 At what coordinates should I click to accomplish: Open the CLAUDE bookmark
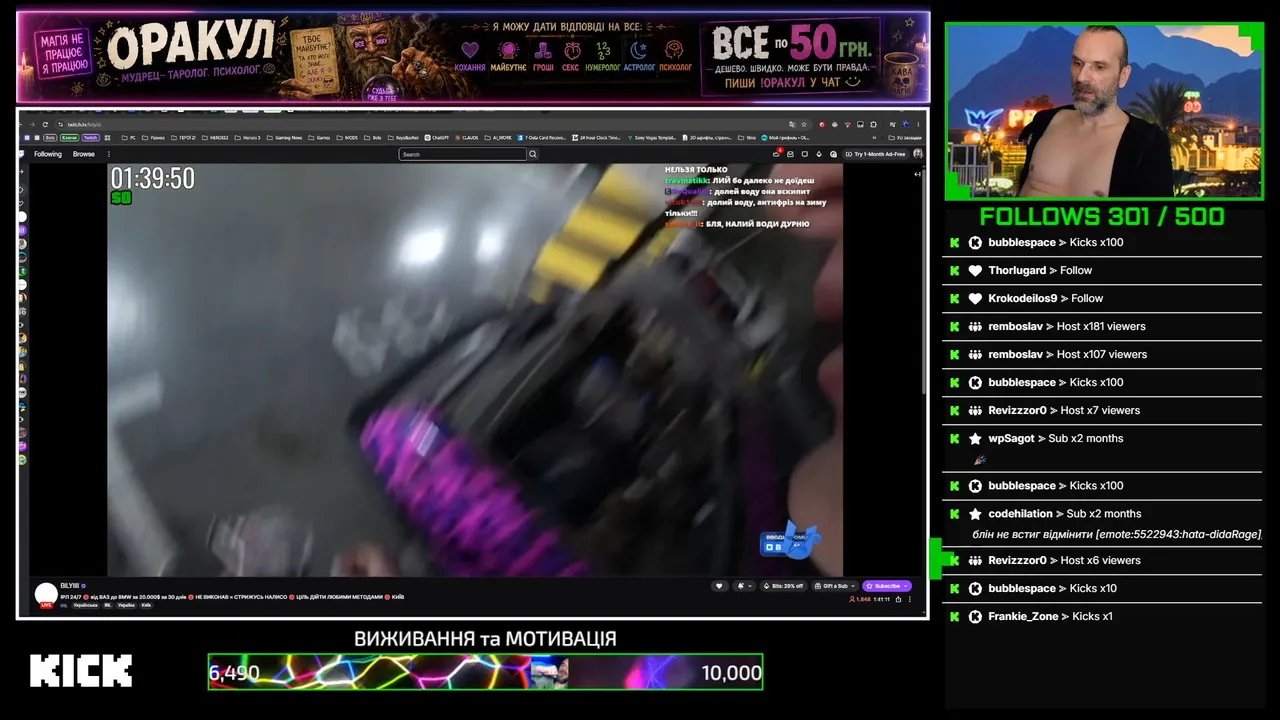[467, 137]
